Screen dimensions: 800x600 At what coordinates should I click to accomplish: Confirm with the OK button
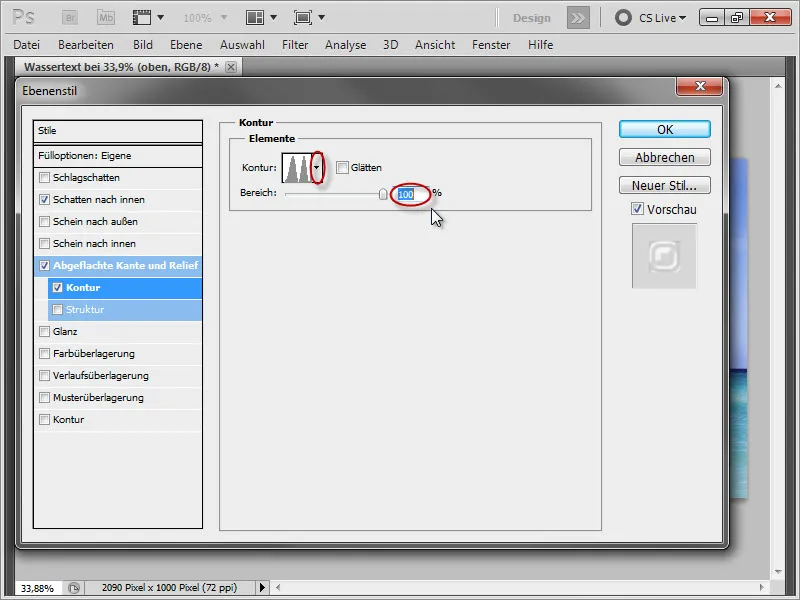[x=665, y=130]
